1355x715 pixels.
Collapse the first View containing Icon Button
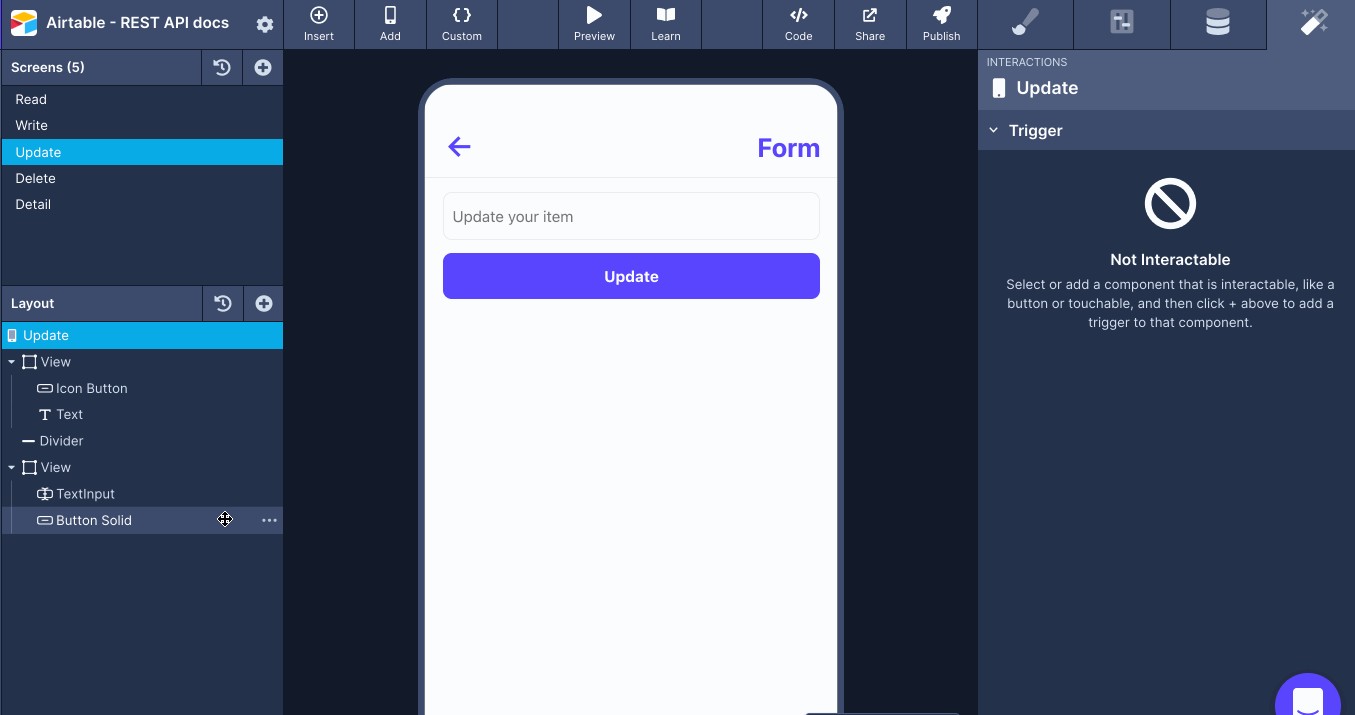tap(12, 362)
